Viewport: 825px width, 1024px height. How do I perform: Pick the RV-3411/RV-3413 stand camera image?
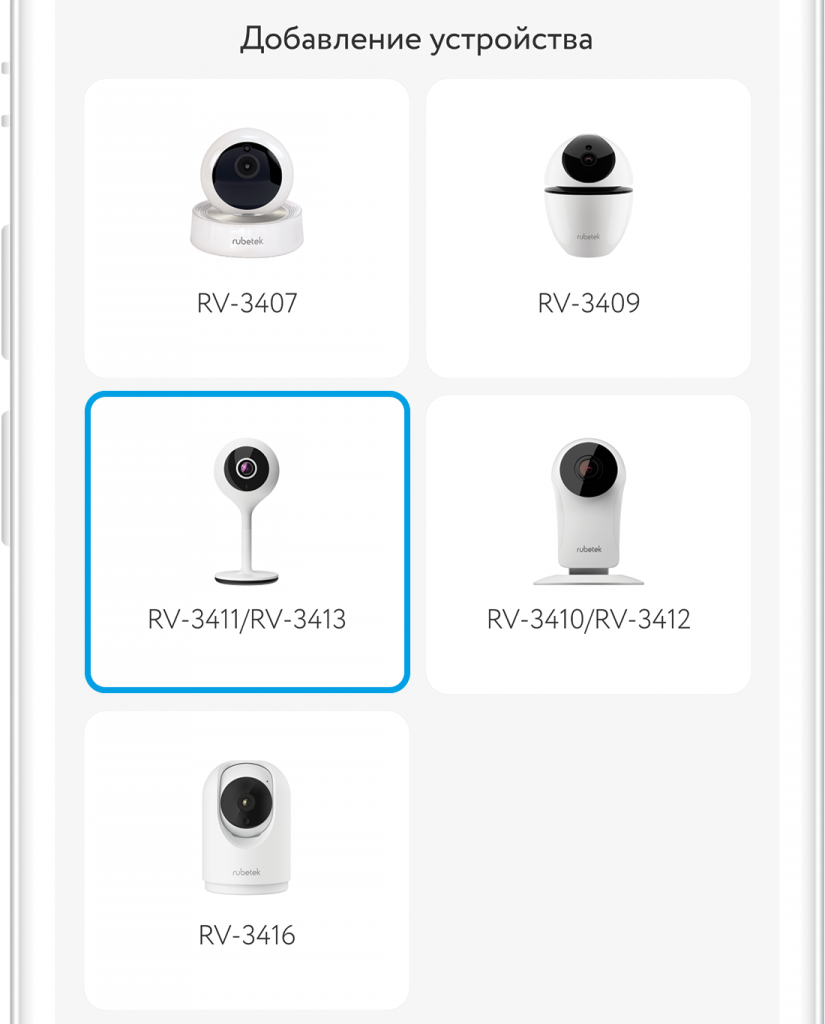pyautogui.click(x=247, y=511)
